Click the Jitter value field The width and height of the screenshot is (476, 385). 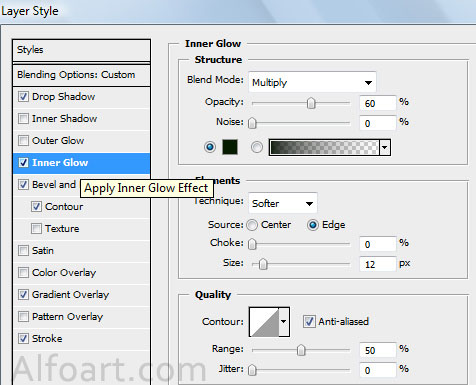[x=378, y=370]
